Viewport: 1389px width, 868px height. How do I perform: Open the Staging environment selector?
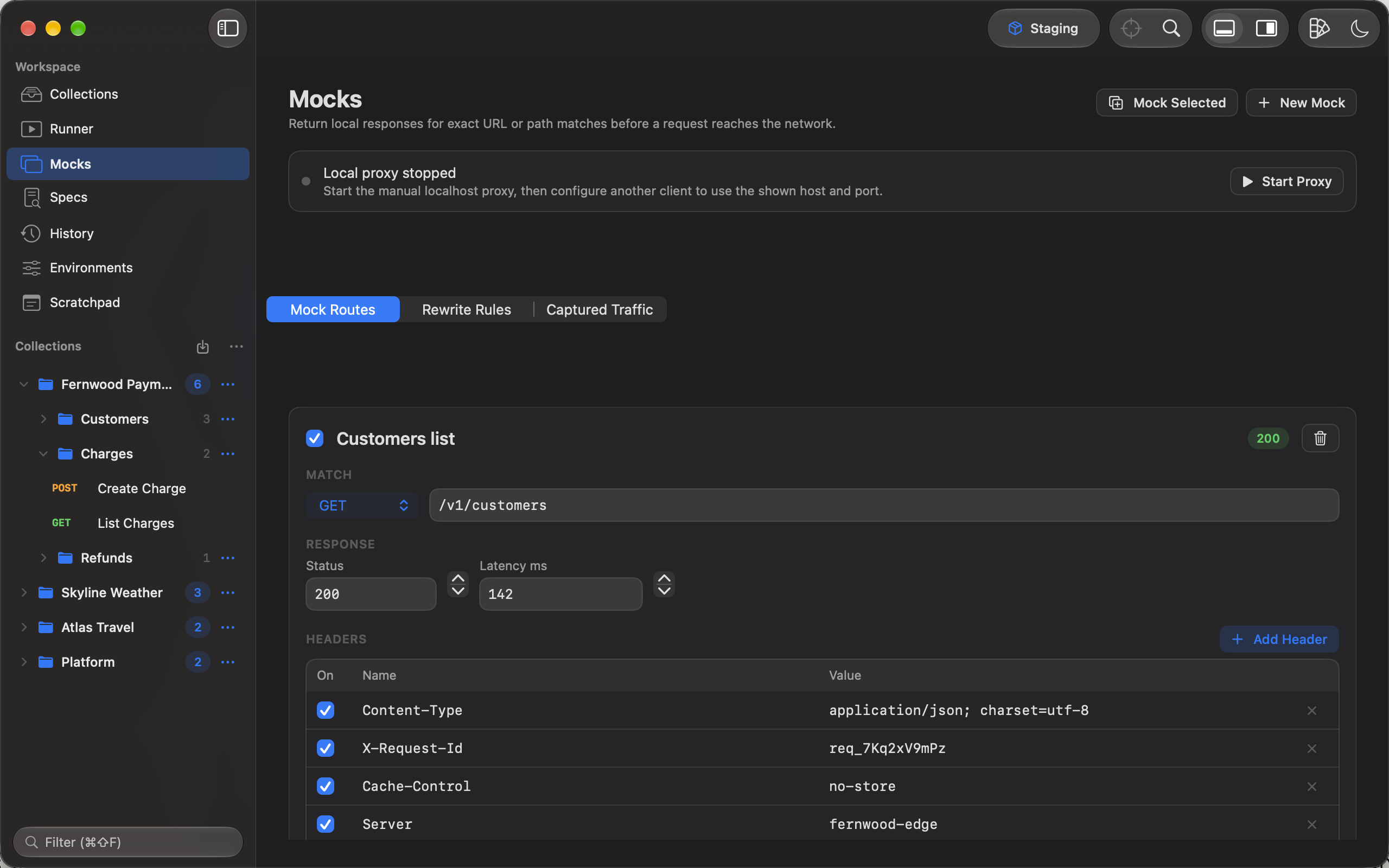1043,28
